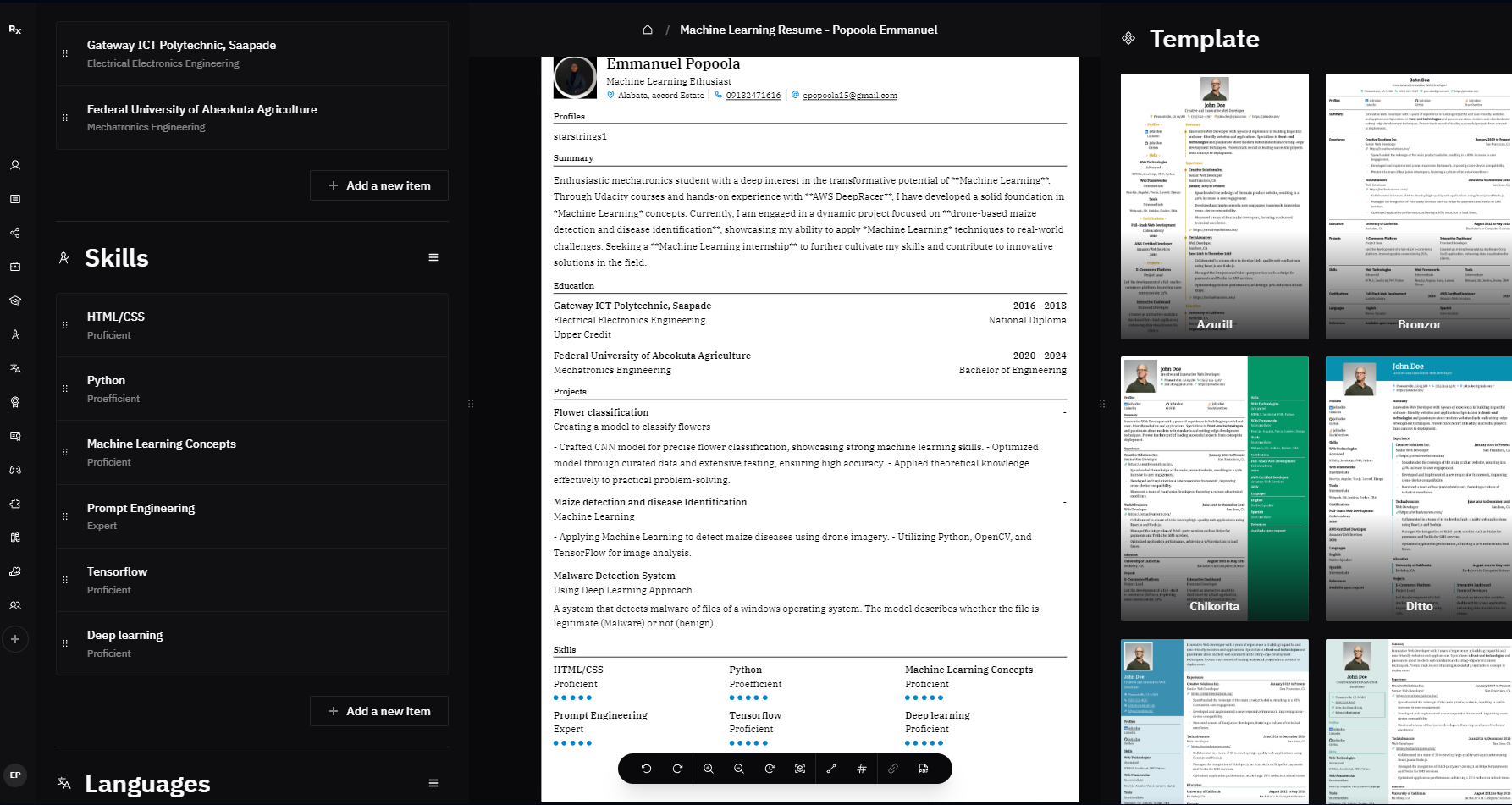This screenshot has height=805, width=1512.
Task: Open the Skills section options menu
Action: tap(433, 257)
